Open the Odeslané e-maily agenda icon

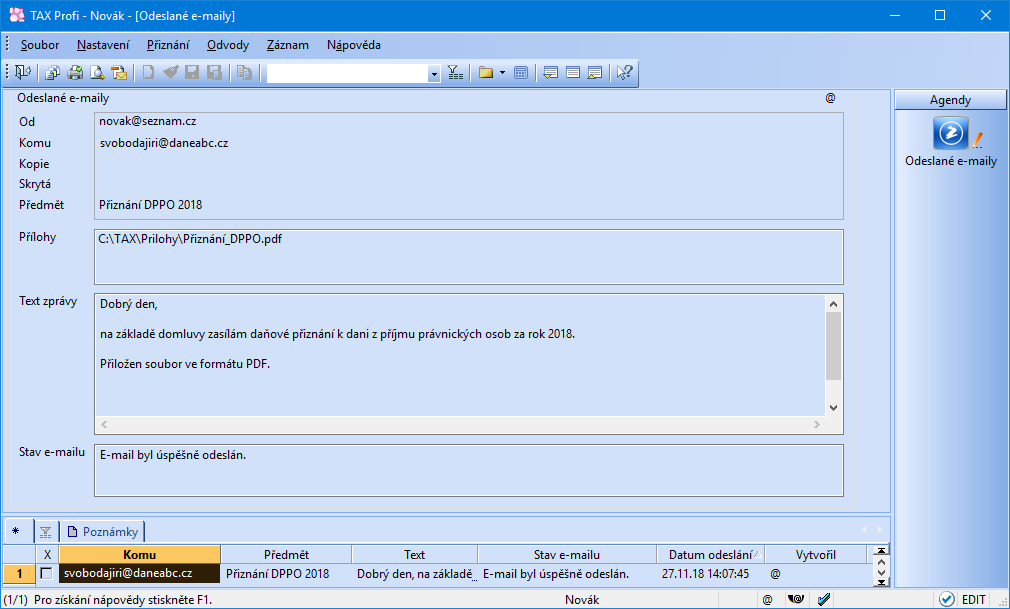[x=951, y=133]
